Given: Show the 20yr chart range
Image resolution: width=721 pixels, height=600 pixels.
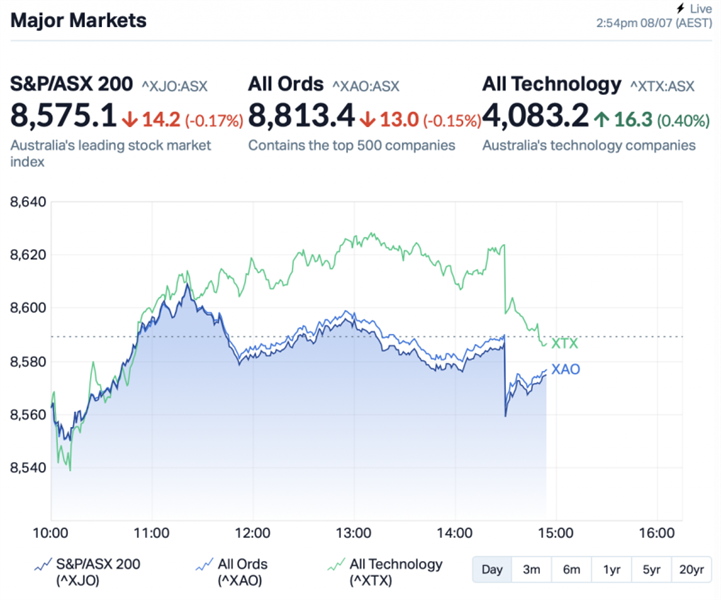Looking at the screenshot, I should (x=691, y=569).
